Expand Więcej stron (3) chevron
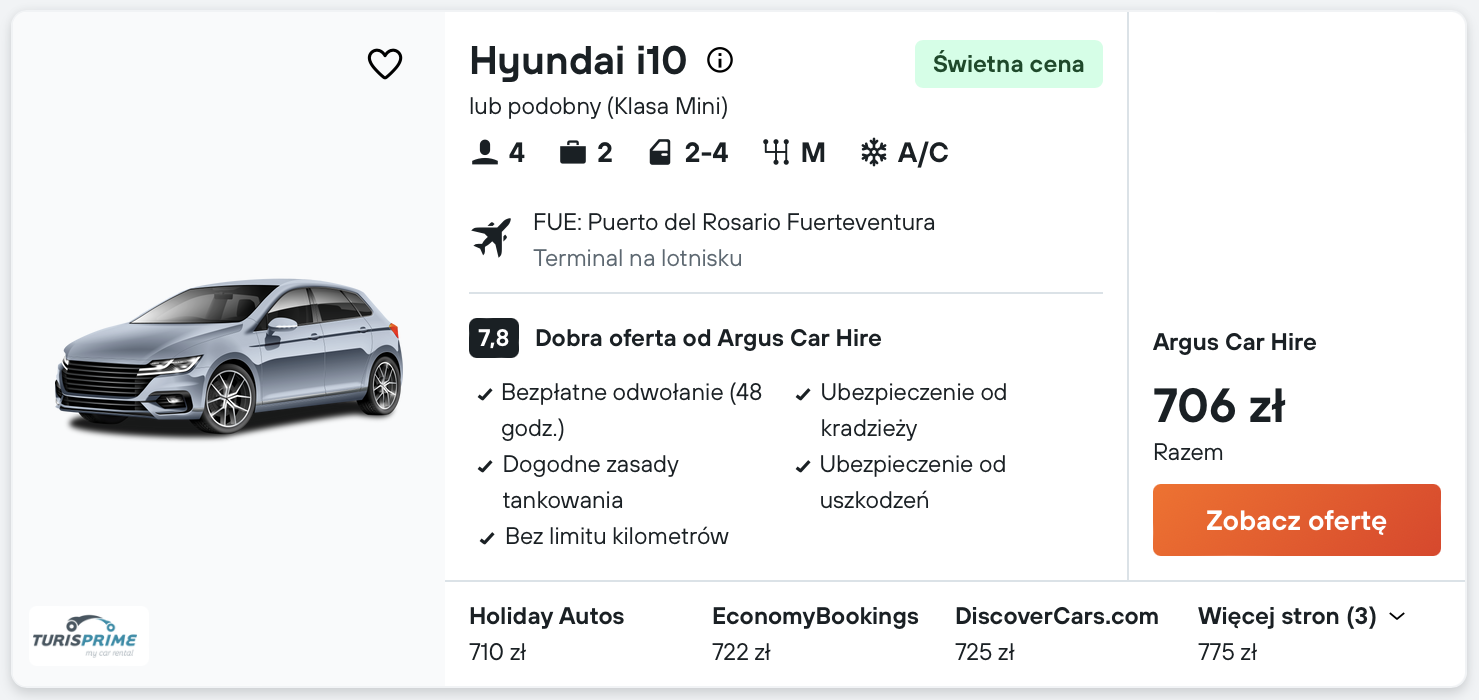1479x700 pixels. pos(1398,617)
